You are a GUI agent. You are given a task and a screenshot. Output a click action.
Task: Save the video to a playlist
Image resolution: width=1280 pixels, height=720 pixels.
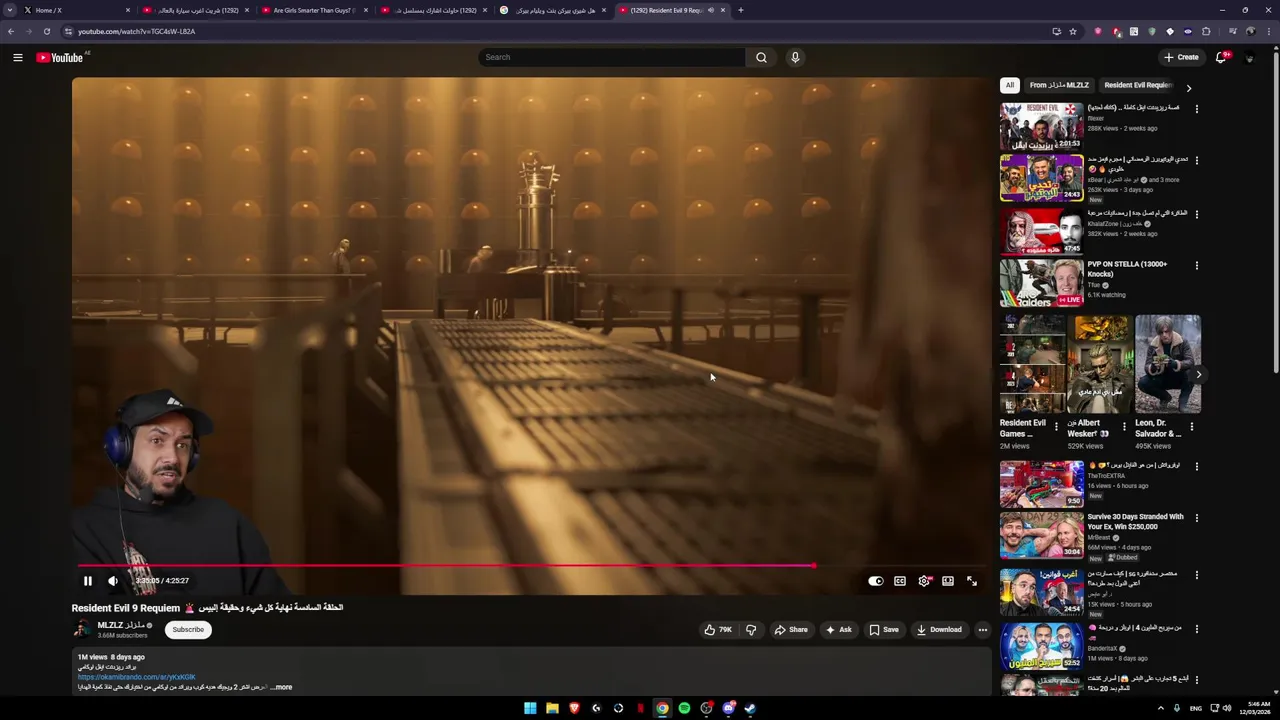884,630
